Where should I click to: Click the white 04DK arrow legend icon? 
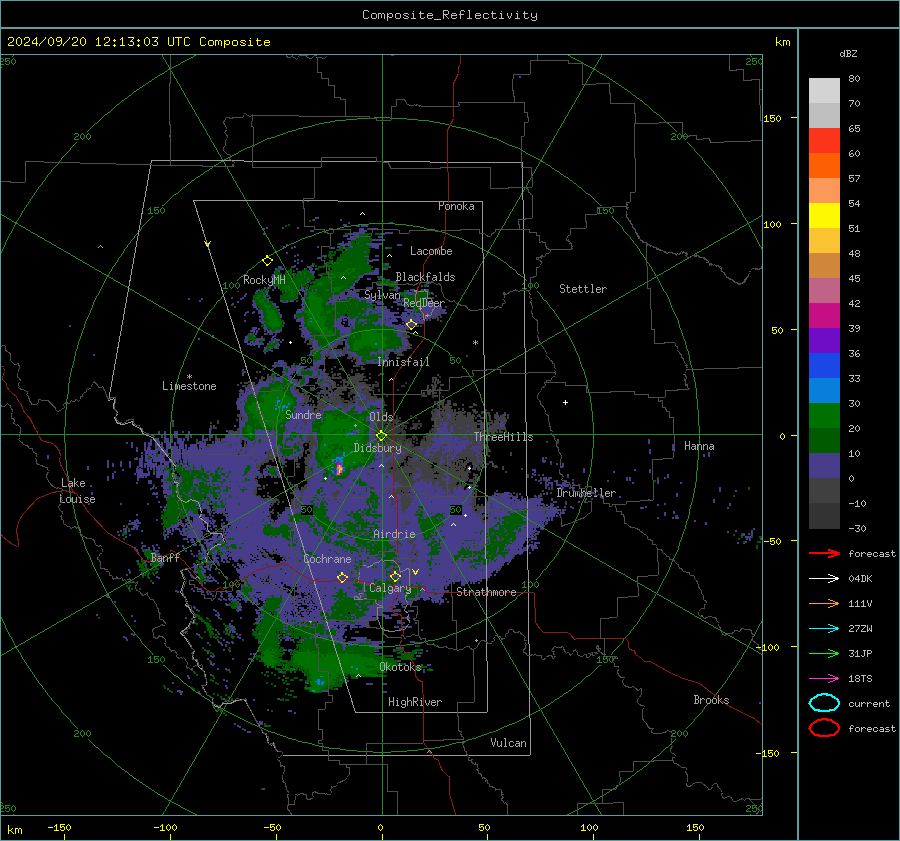point(824,578)
